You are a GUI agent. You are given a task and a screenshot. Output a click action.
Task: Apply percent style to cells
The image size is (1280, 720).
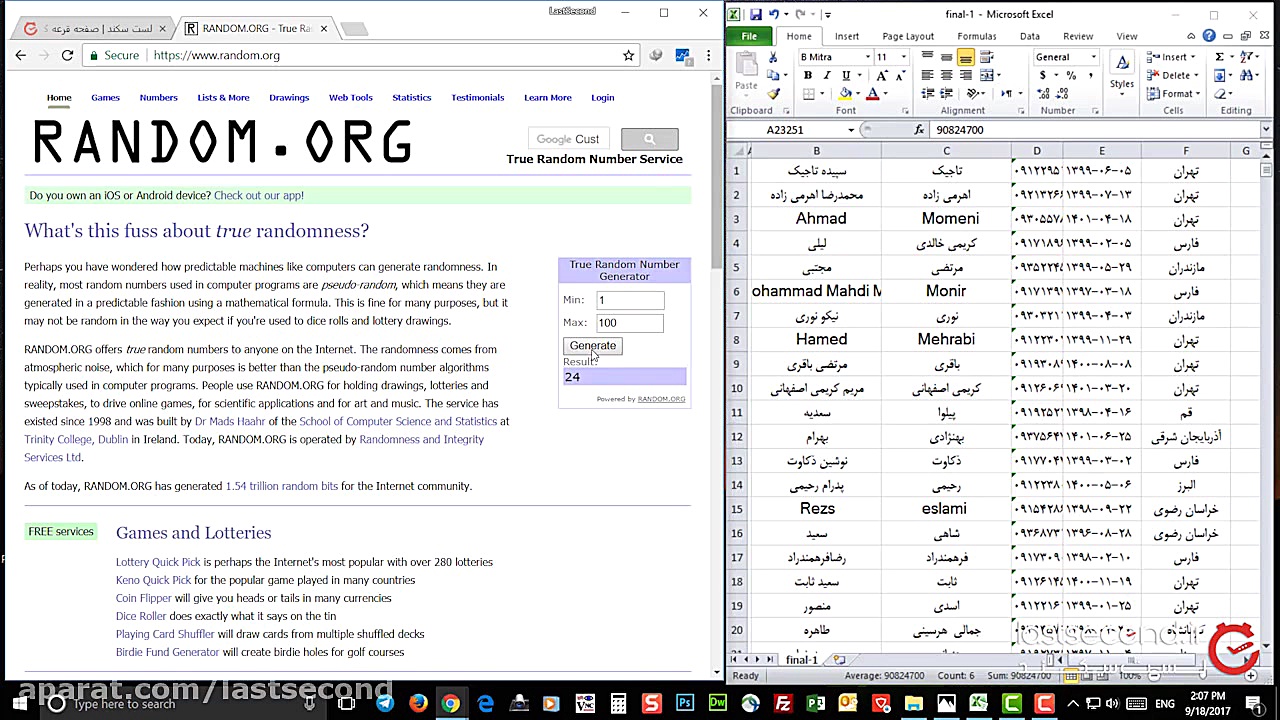point(1071,76)
